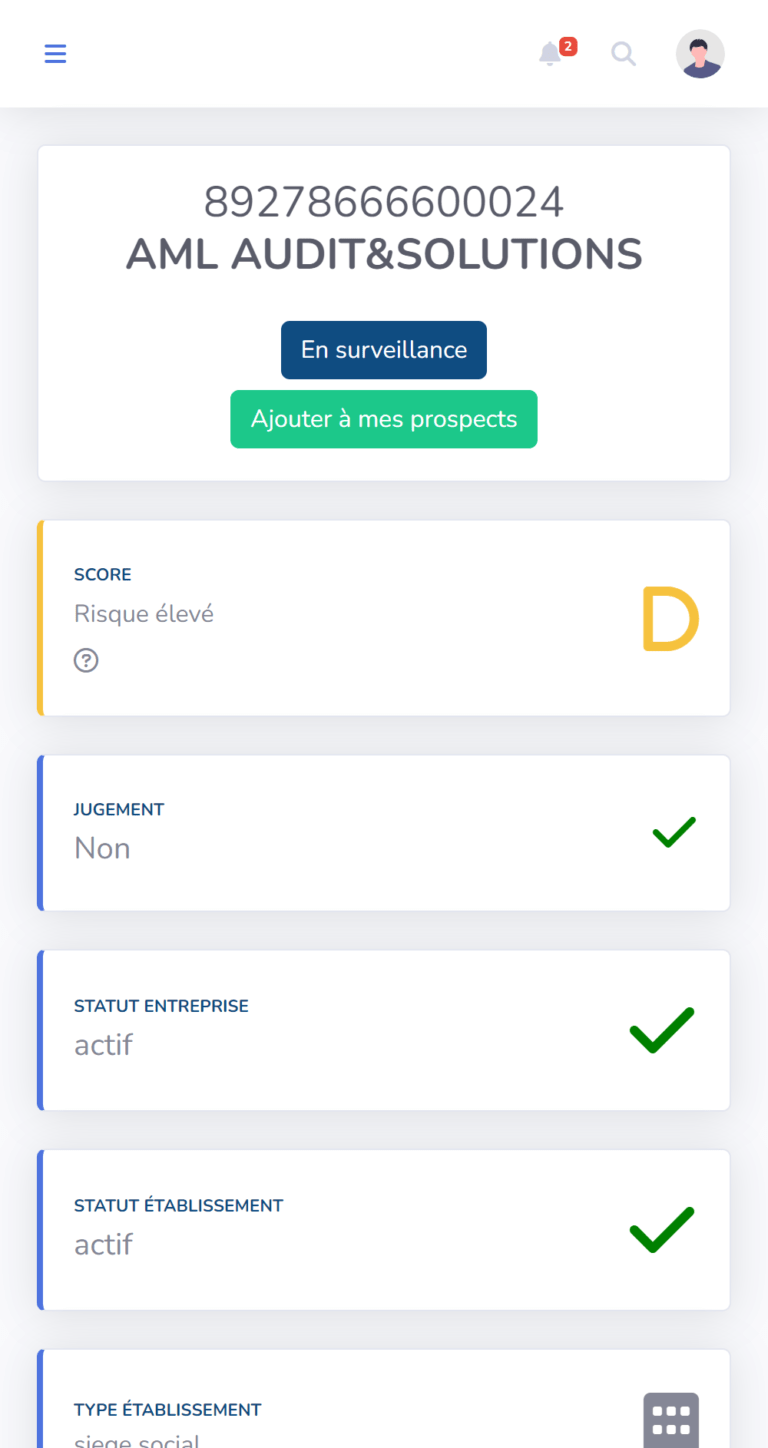Click the yellow D score grade
This screenshot has width=768, height=1448.
[669, 620]
